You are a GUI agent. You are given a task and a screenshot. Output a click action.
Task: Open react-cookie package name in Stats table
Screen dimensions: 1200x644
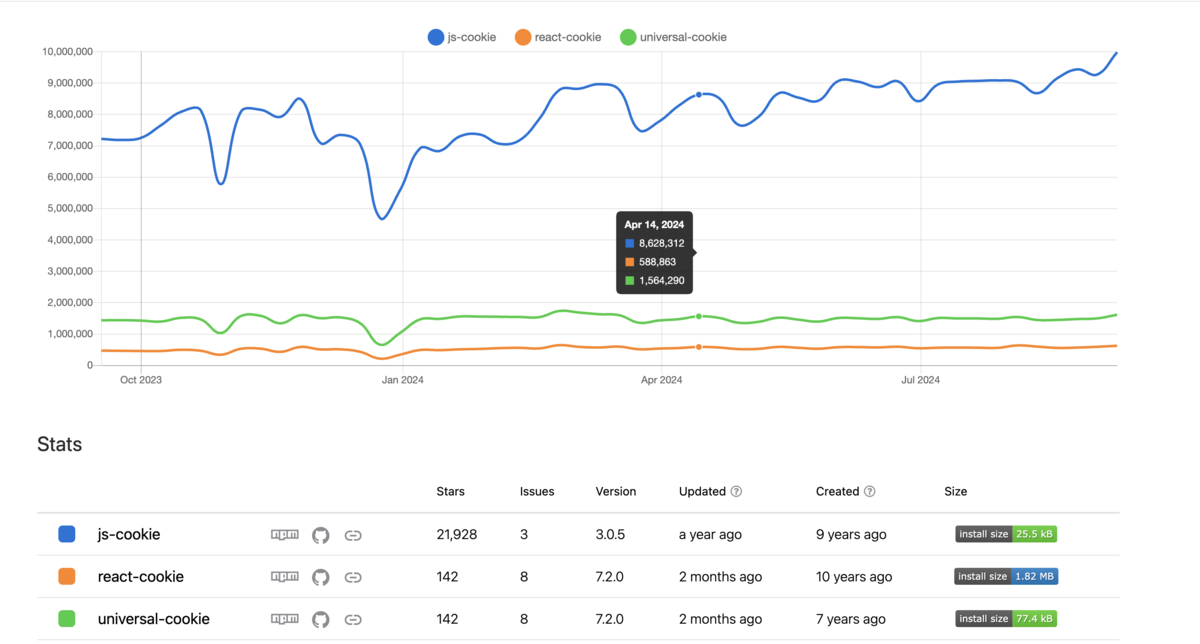[141, 577]
